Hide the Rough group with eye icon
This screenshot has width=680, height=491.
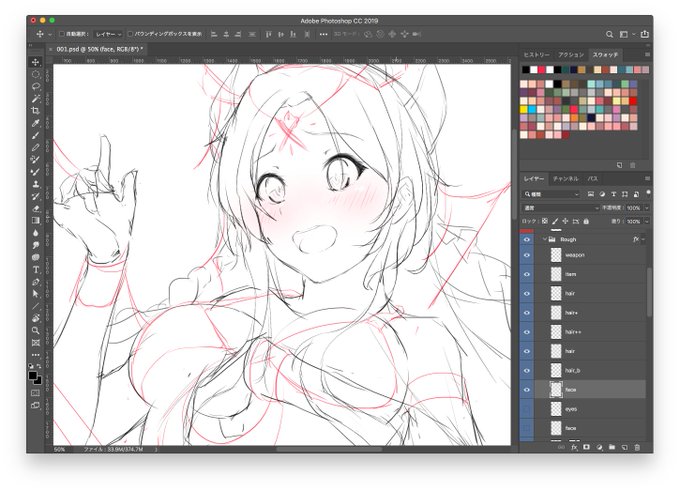click(x=526, y=239)
